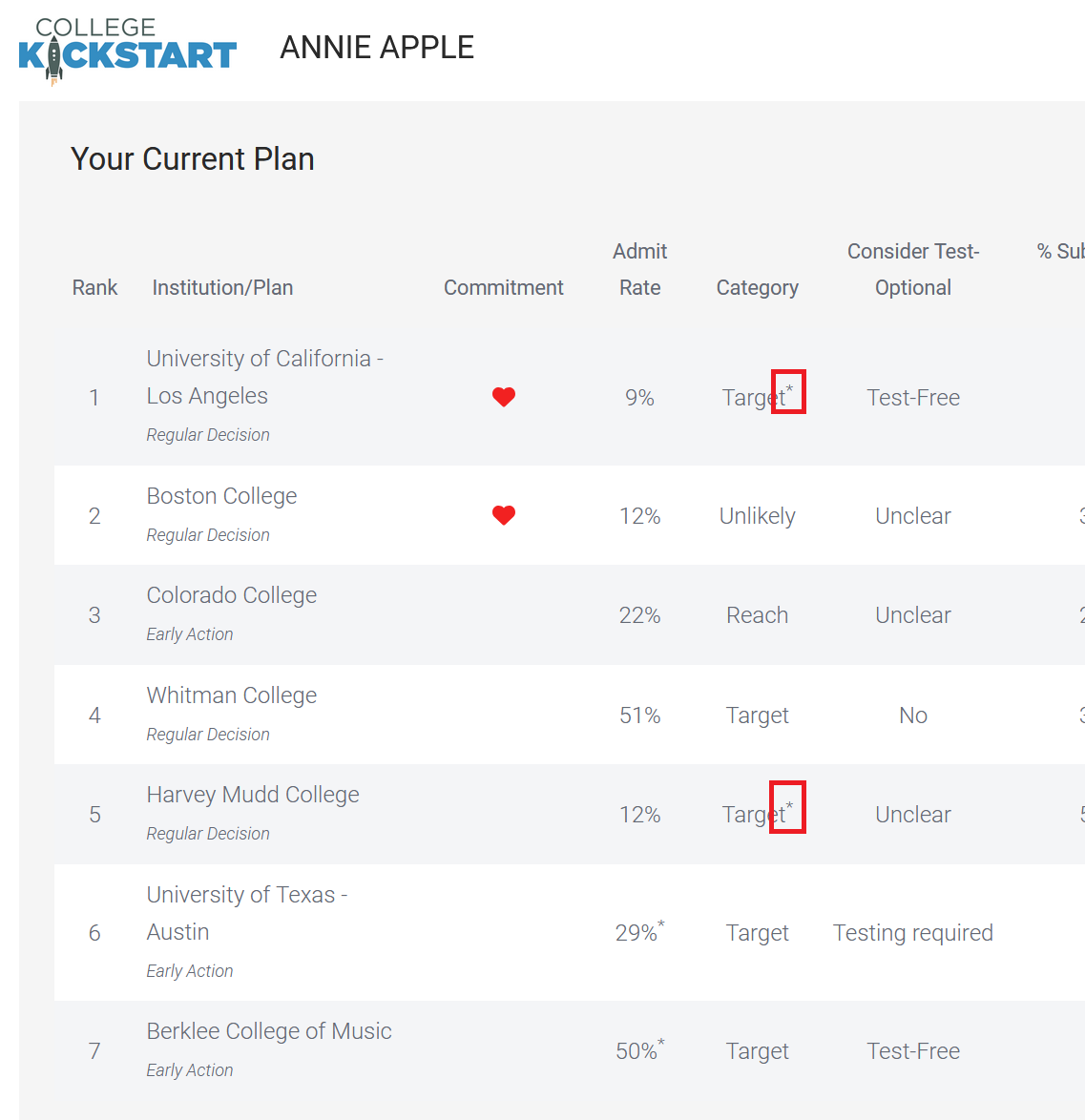Open Whitman College institution entry
This screenshot has height=1120, width=1085.
coord(232,695)
